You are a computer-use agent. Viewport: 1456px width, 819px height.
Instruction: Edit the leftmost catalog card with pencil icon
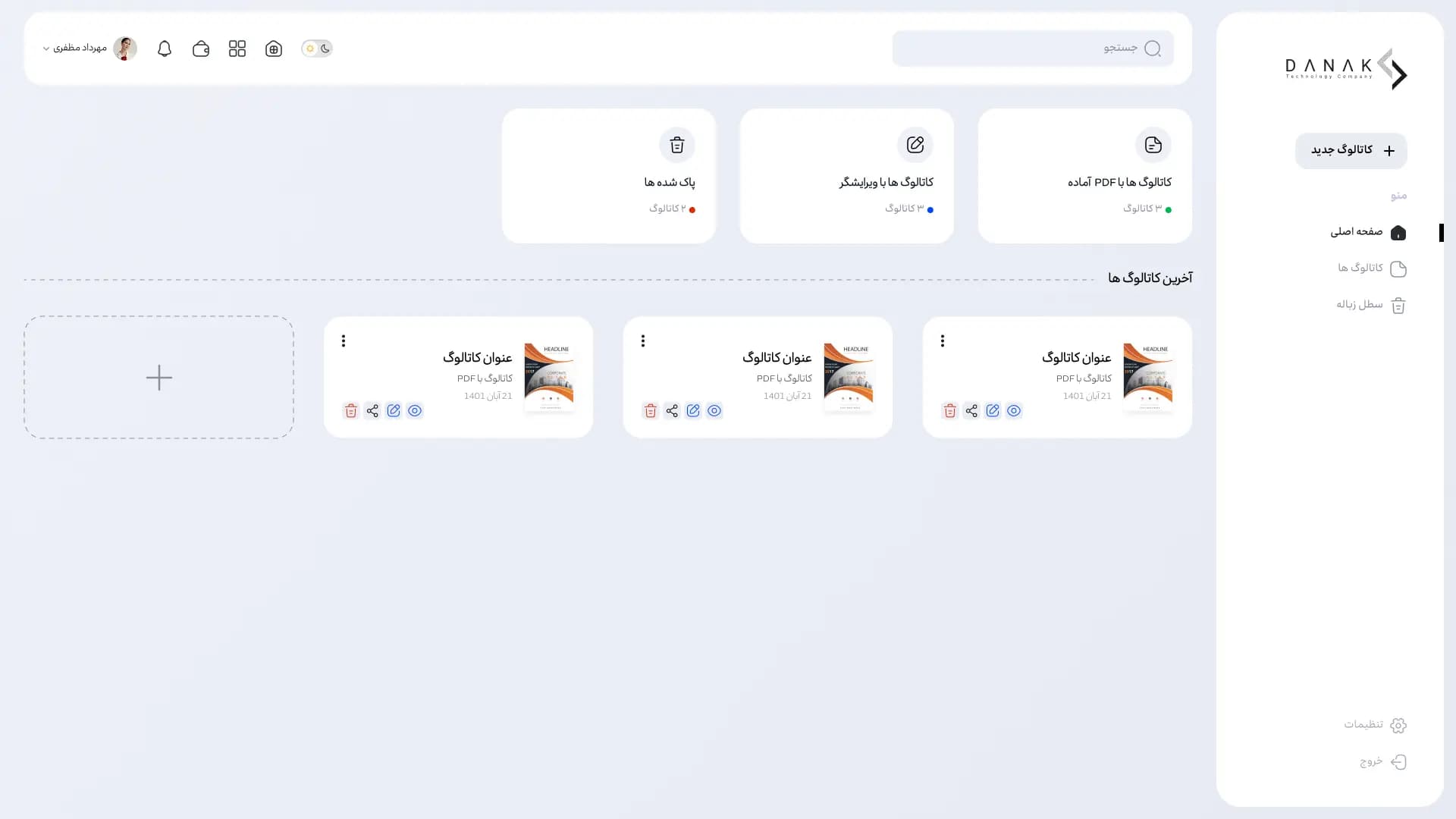pyautogui.click(x=394, y=411)
